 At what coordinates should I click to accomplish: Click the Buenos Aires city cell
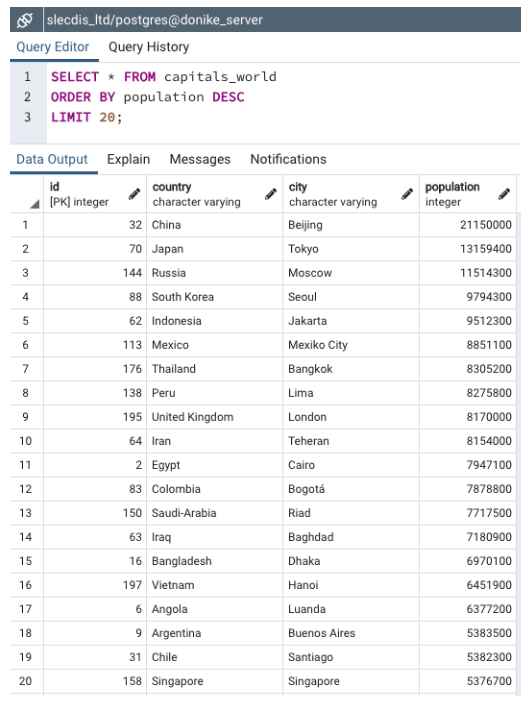click(351, 633)
